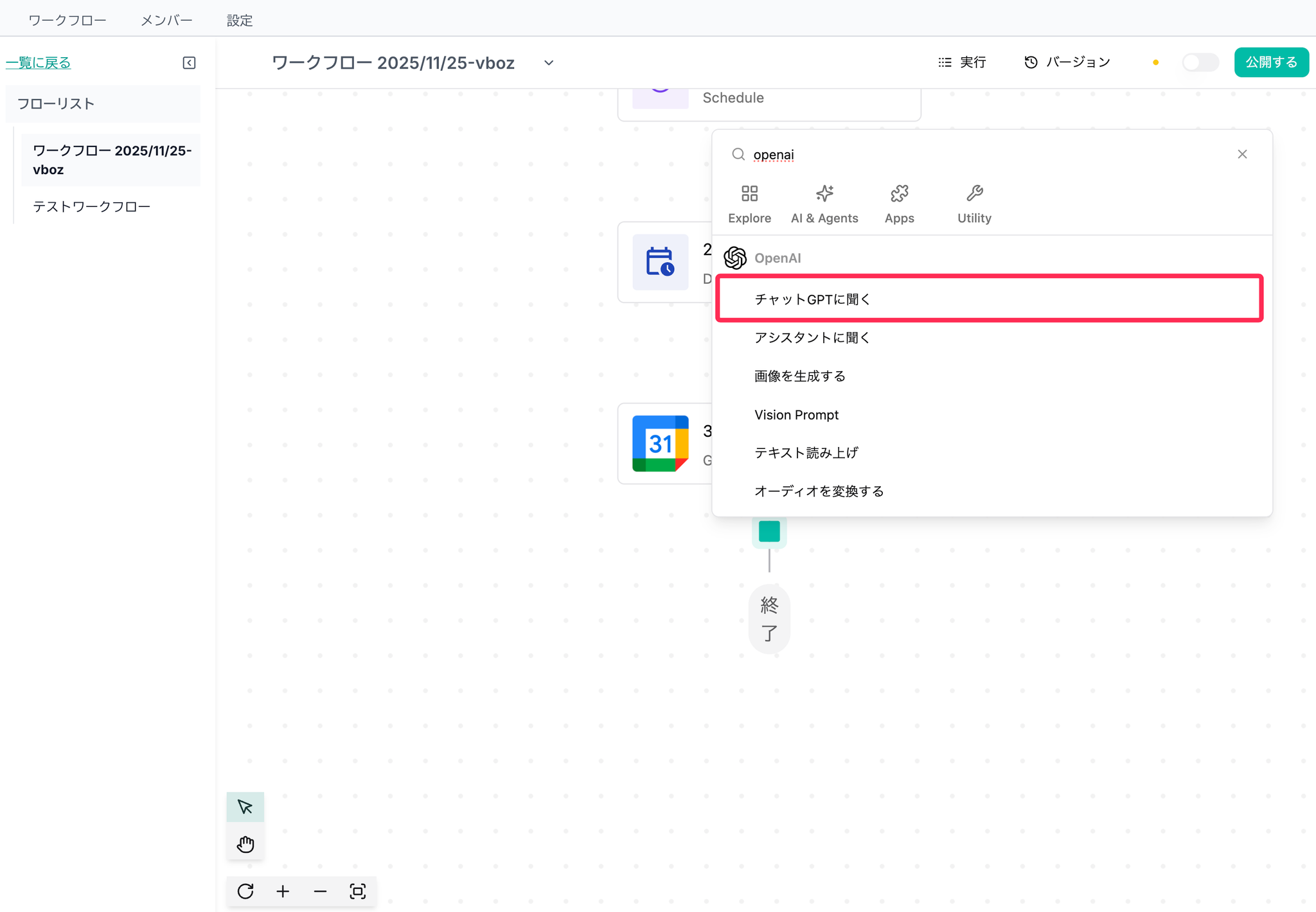Zoom in with the plus icon
The image size is (1316, 912).
pyautogui.click(x=283, y=891)
